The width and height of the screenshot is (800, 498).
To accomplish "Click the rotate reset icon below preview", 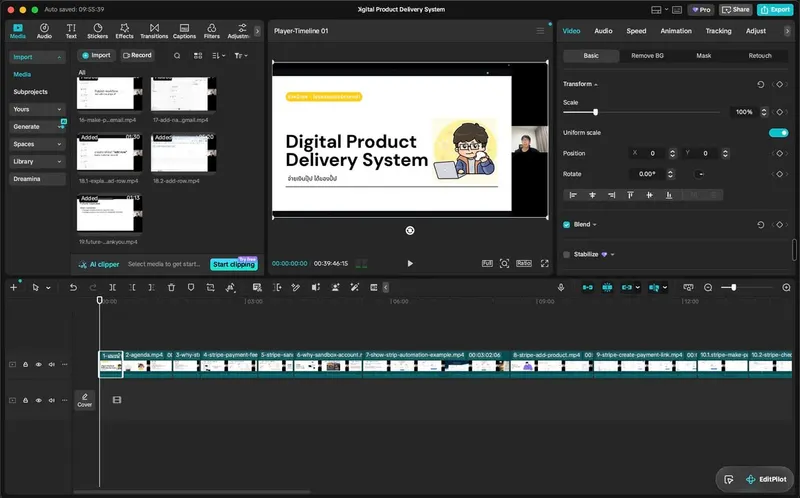I will [410, 231].
